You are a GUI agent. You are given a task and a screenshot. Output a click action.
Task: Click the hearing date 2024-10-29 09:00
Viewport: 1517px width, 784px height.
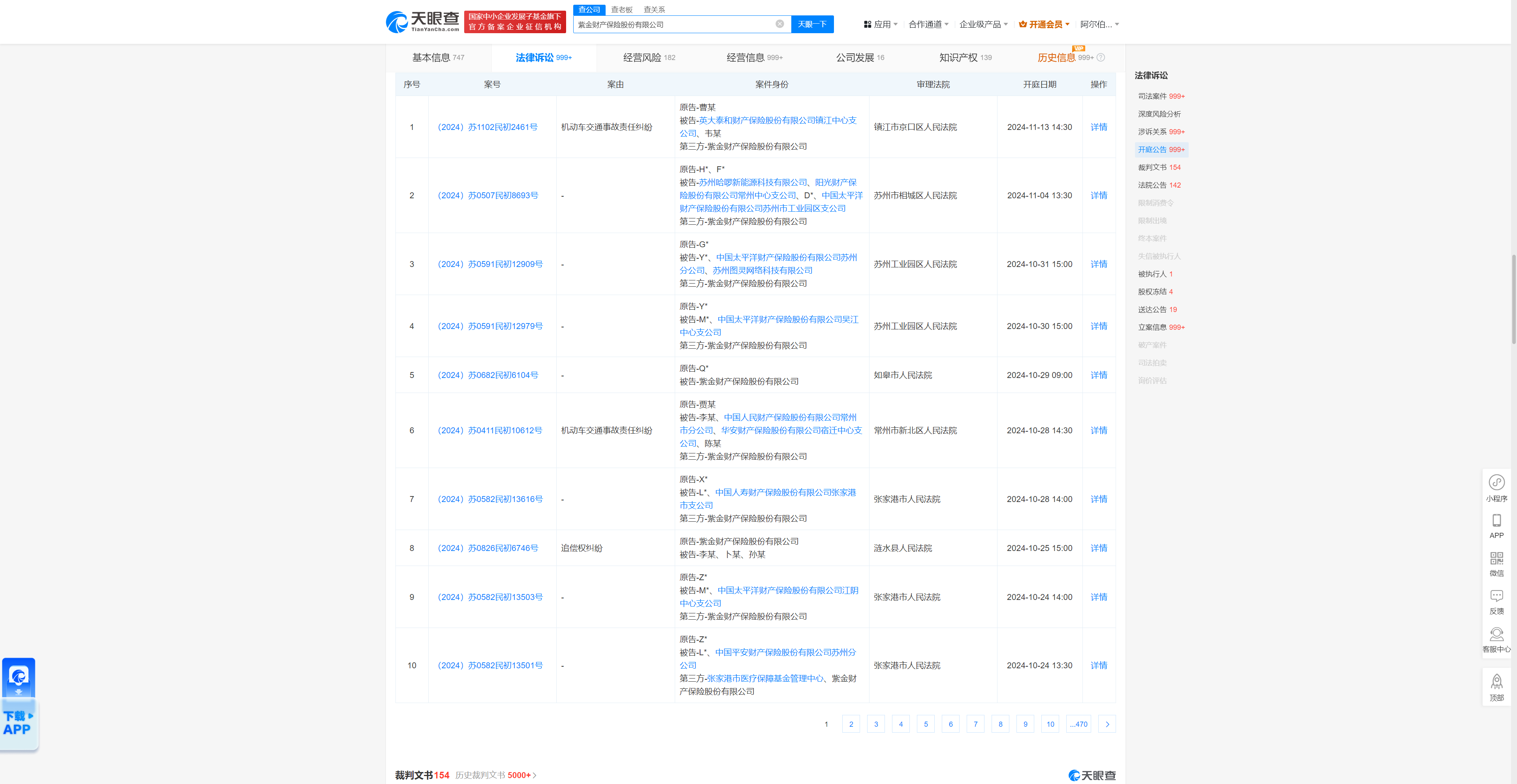(x=1039, y=375)
